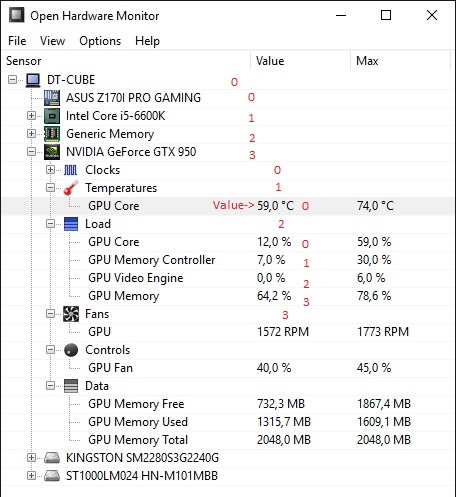Select the Intel Core i5-6600K CPU icon
The image size is (456, 497).
(52, 116)
